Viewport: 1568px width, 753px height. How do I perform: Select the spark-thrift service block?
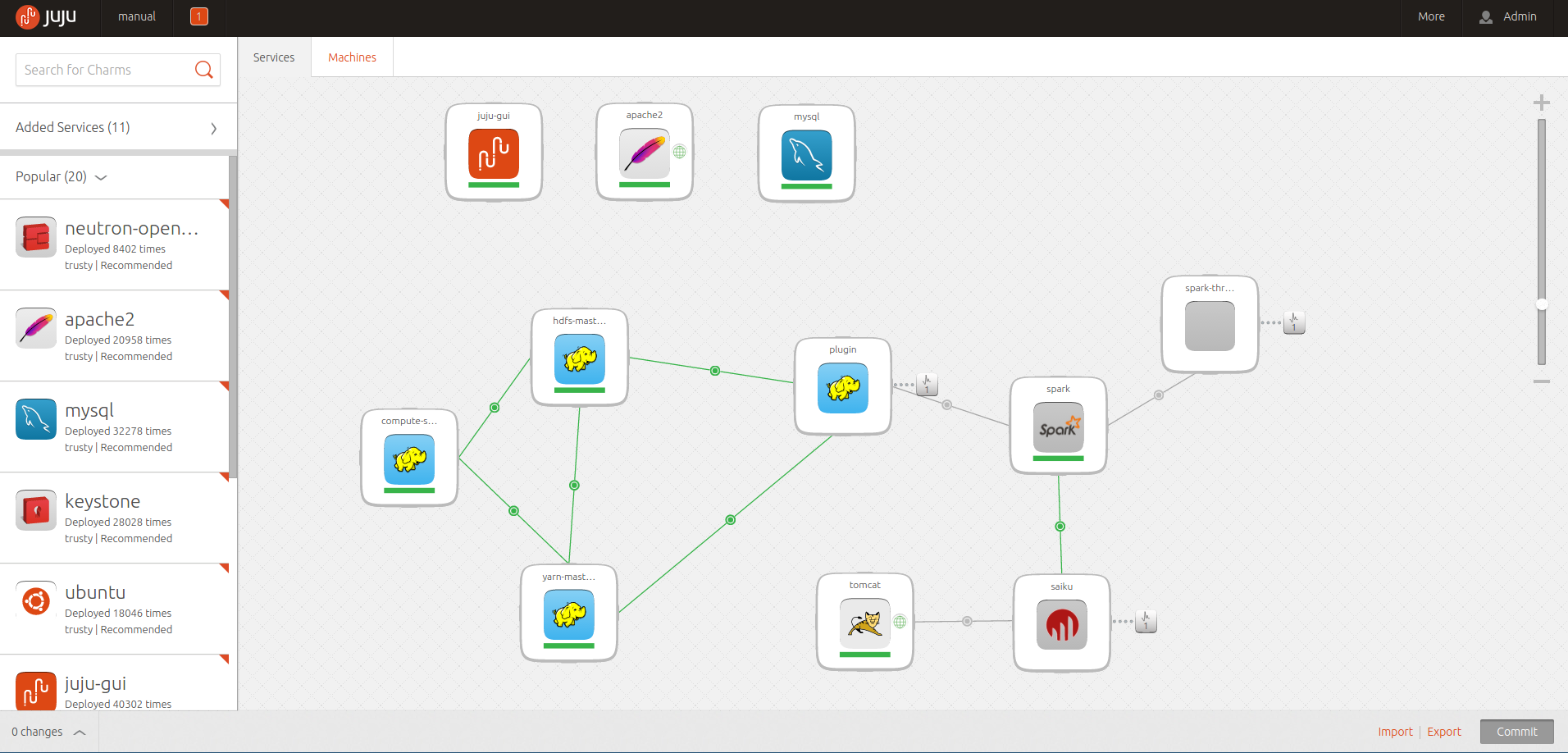point(1210,324)
